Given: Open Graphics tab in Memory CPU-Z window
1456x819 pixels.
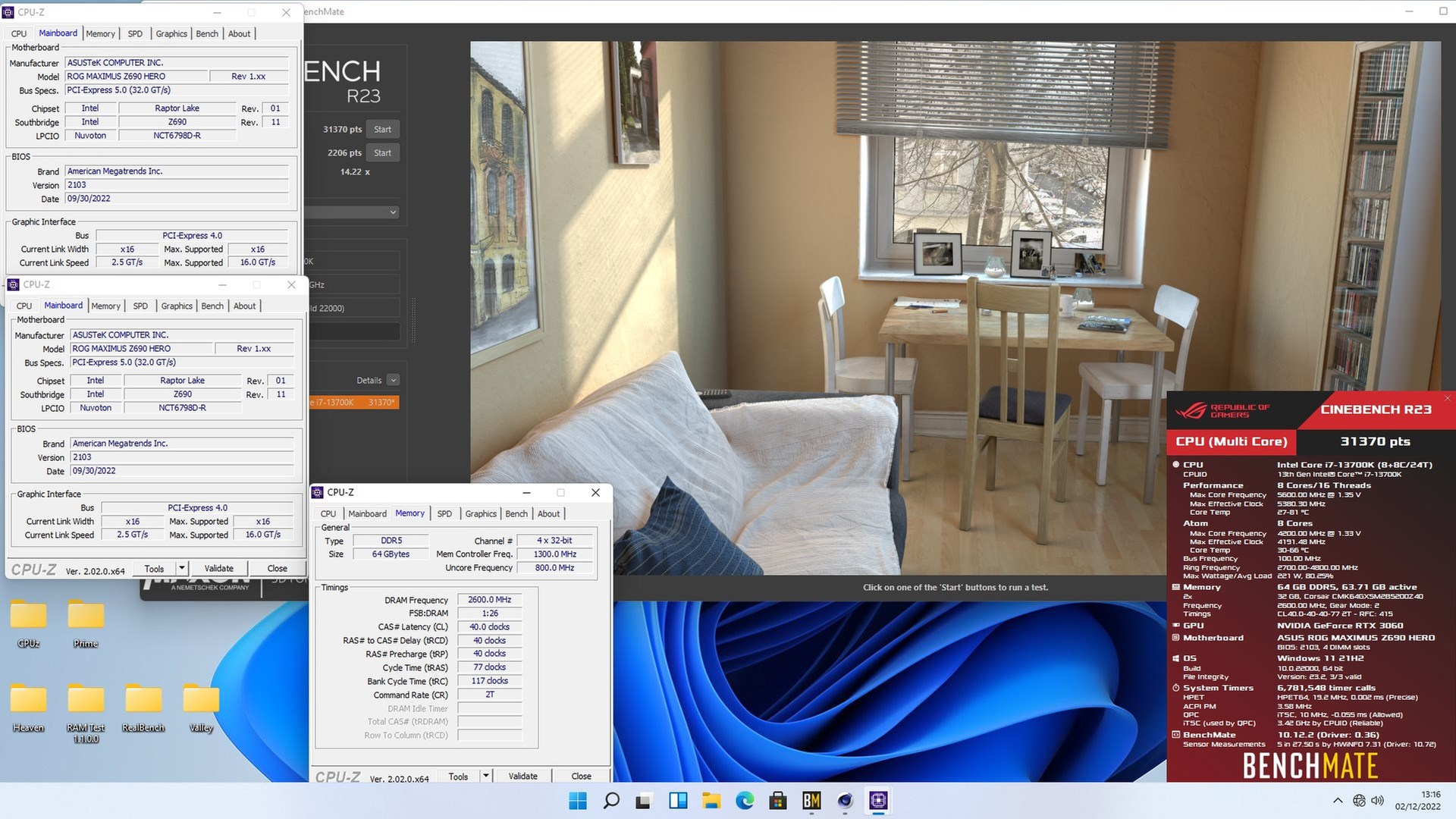Looking at the screenshot, I should click(481, 513).
